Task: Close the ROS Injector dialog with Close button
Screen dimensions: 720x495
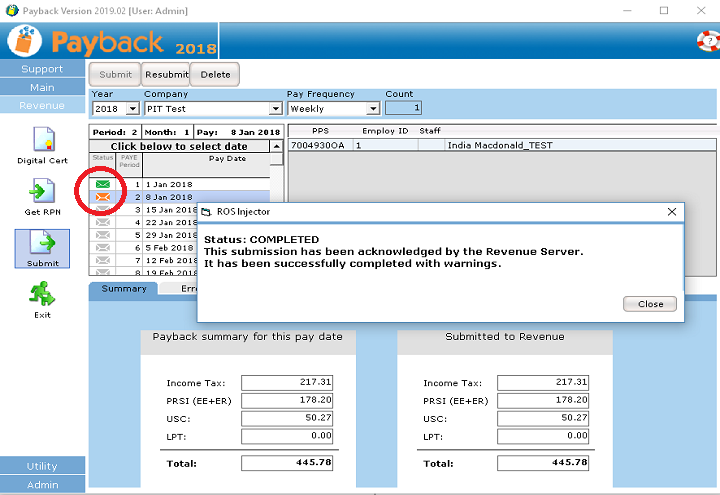Action: [650, 304]
